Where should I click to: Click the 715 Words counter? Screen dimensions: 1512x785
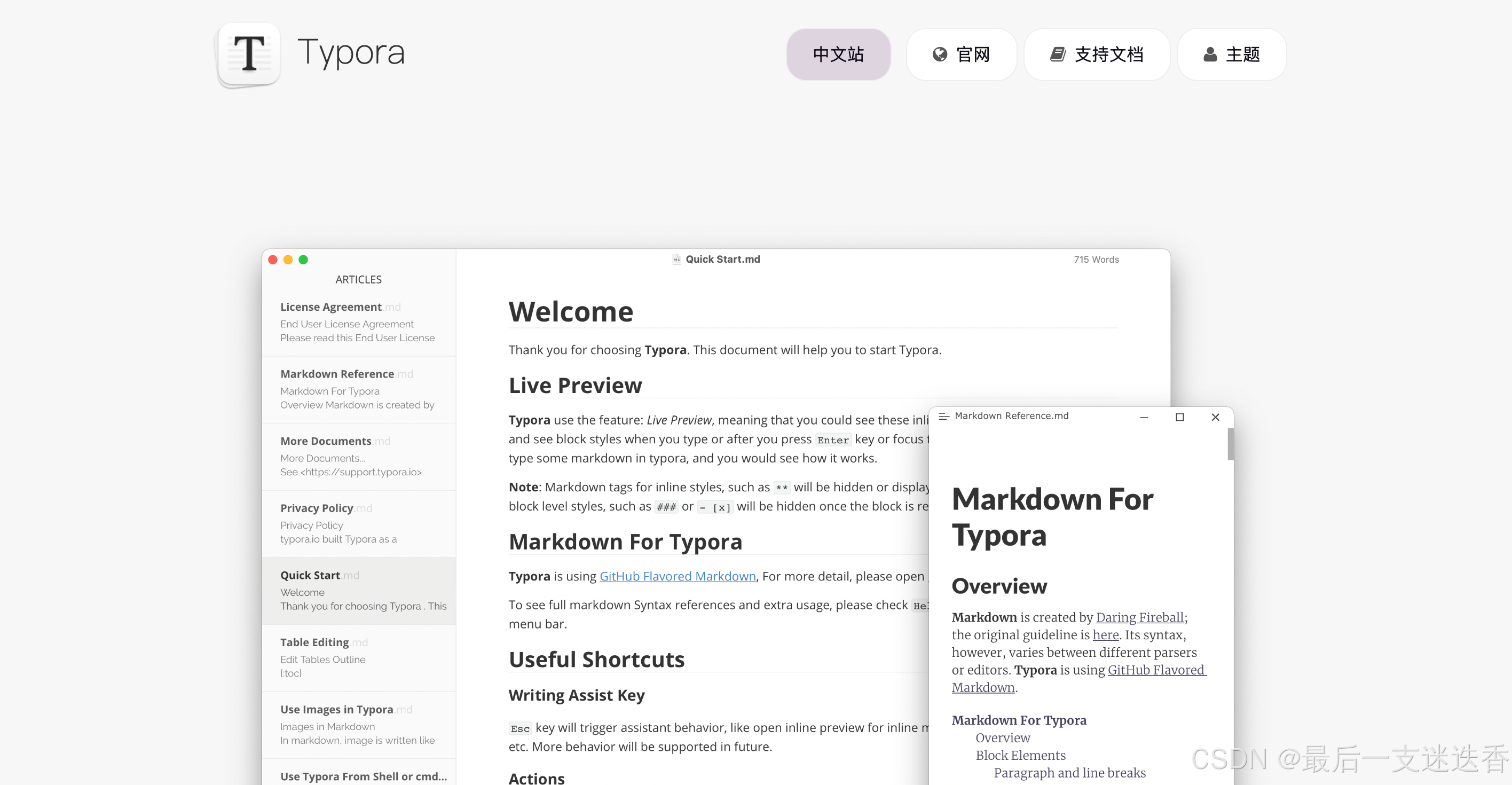(1097, 260)
